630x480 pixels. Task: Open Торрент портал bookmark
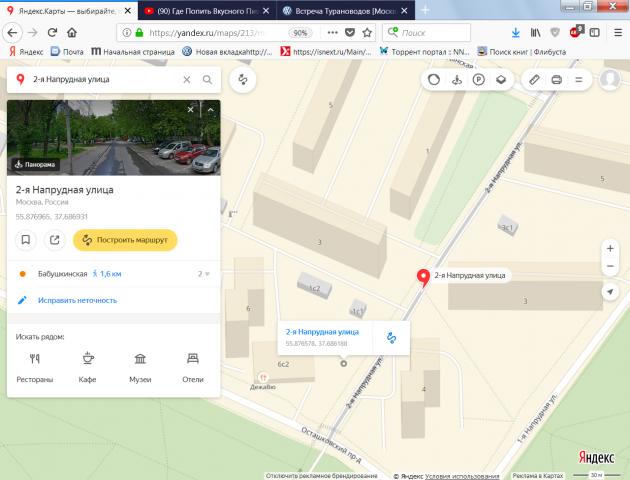[x=425, y=52]
